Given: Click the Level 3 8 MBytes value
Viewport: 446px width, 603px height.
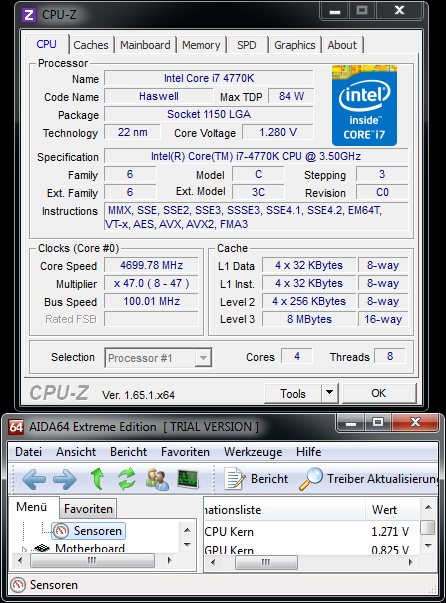Looking at the screenshot, I should [309, 319].
